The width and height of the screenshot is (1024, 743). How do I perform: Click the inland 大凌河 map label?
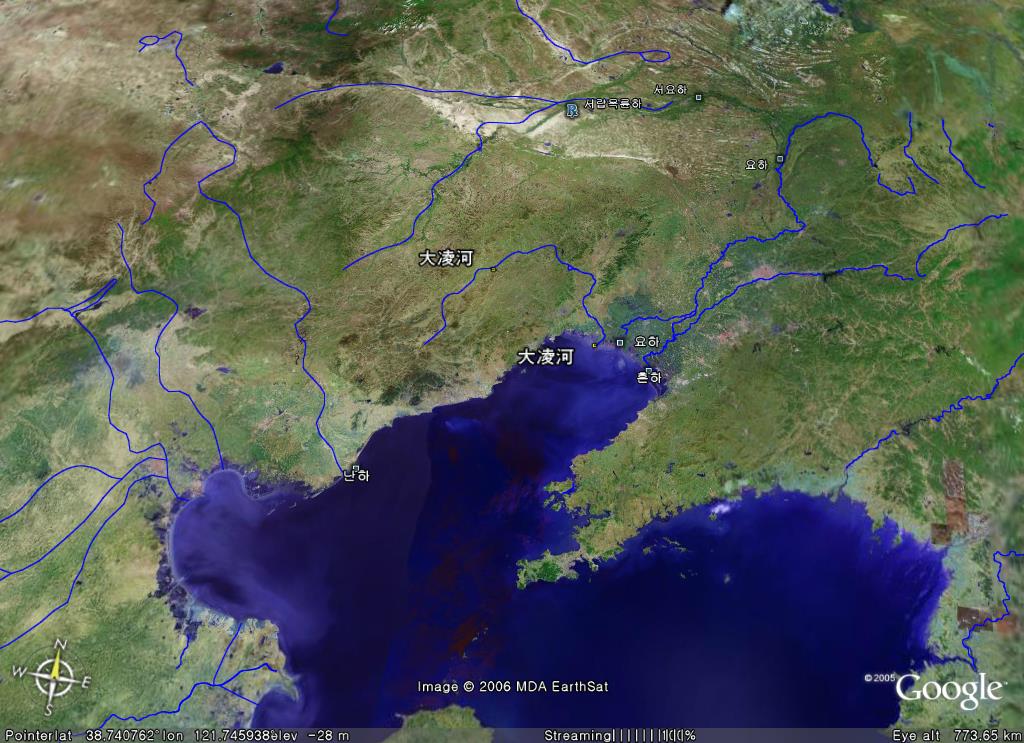445,258
